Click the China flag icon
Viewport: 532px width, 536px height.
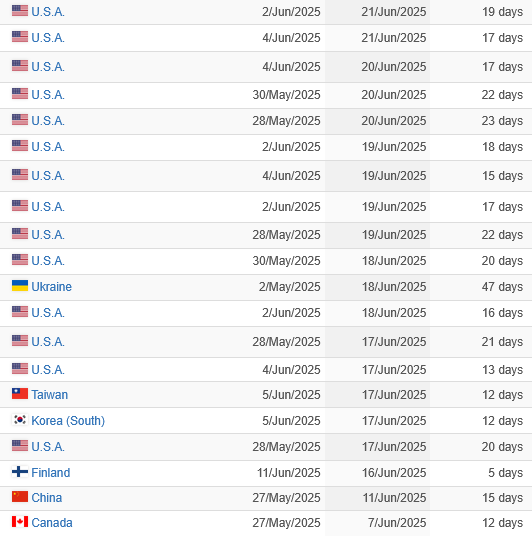[20, 496]
